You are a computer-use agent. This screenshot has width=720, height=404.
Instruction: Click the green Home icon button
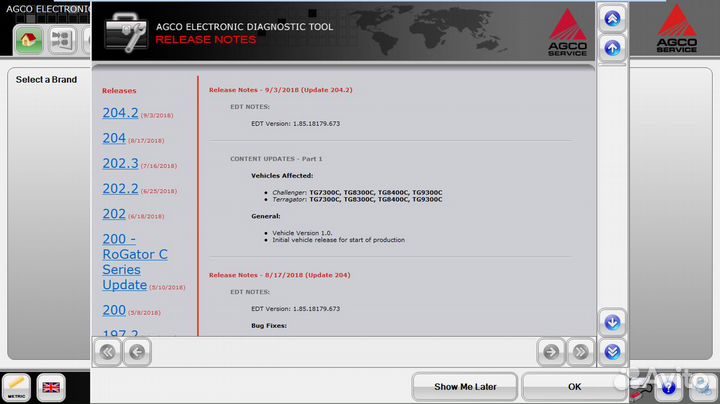point(29,40)
